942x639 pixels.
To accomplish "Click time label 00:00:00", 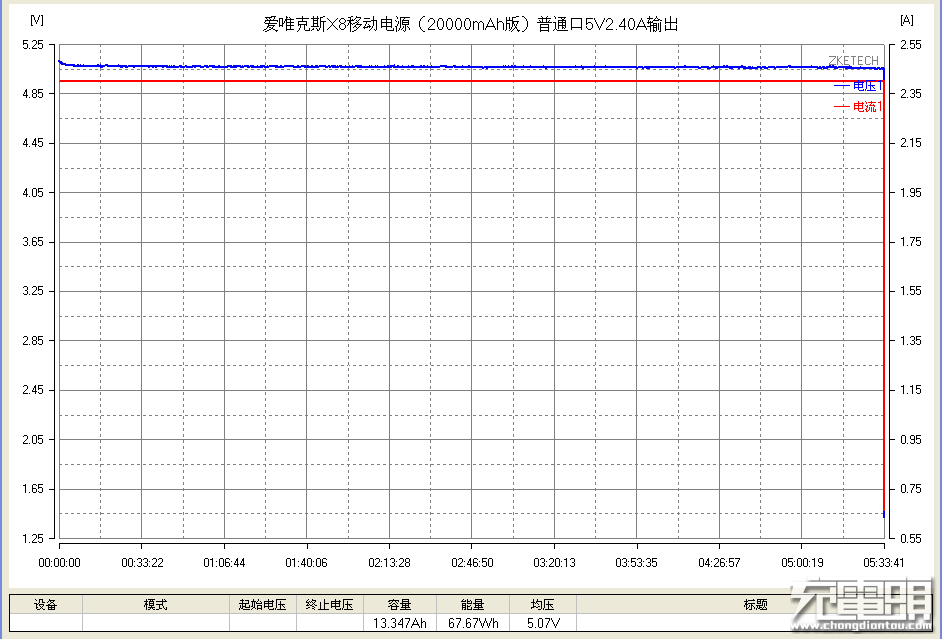I will click(59, 563).
